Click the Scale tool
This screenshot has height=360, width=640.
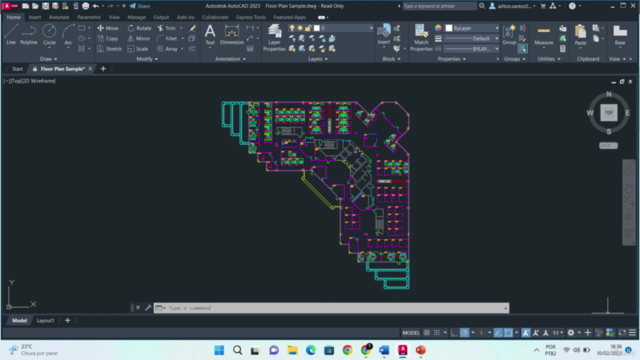pyautogui.click(x=138, y=49)
